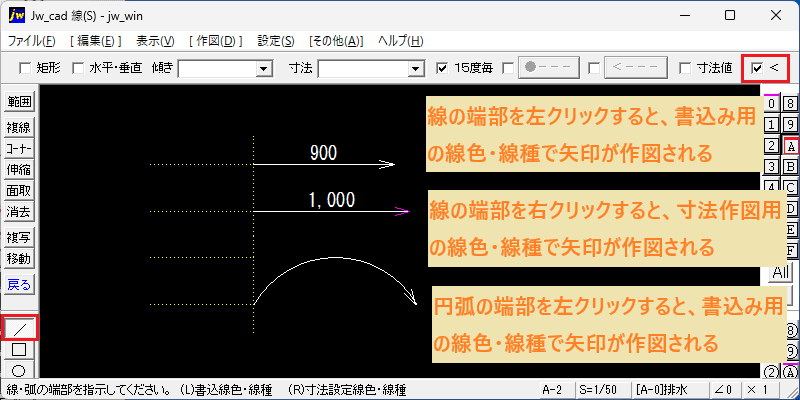Switch to layer 2 button
This screenshot has width=800, height=400.
point(771,146)
